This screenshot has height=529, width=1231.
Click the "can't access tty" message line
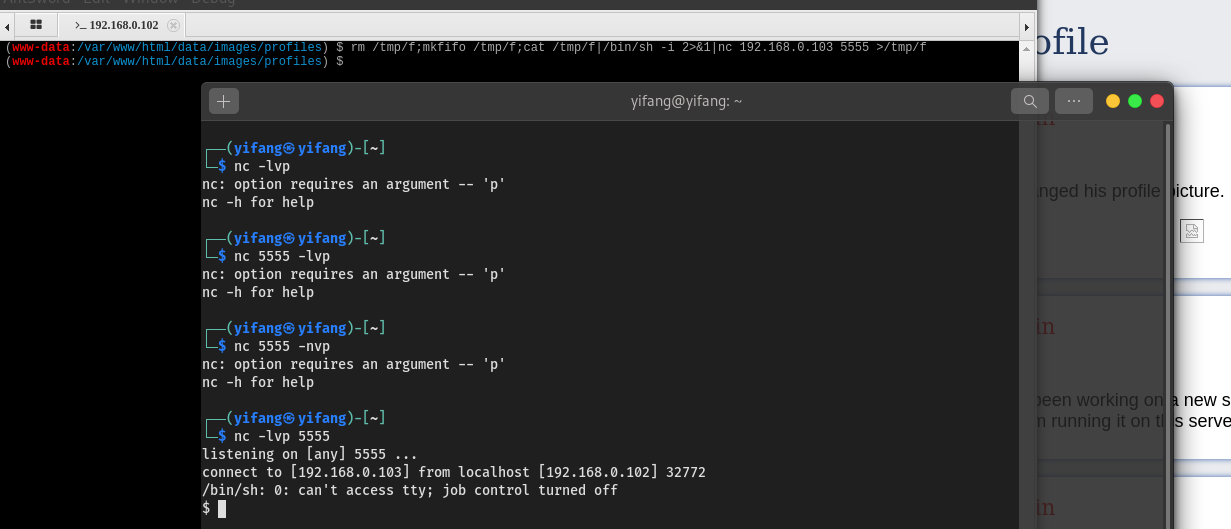(x=410, y=490)
